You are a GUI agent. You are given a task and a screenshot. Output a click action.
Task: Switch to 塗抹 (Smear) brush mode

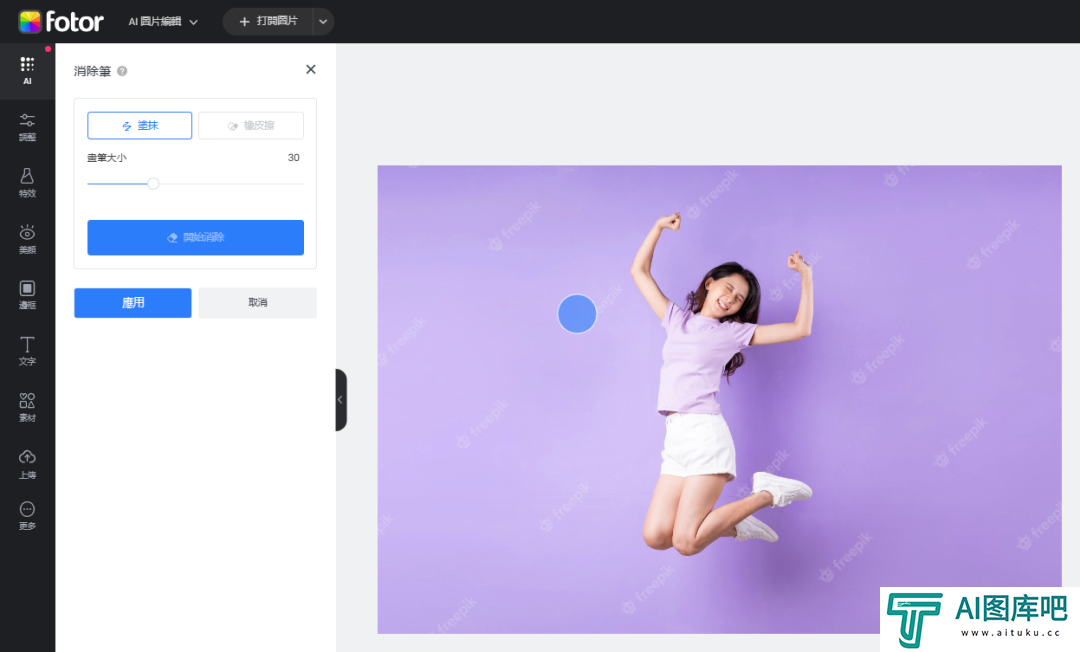(x=139, y=126)
